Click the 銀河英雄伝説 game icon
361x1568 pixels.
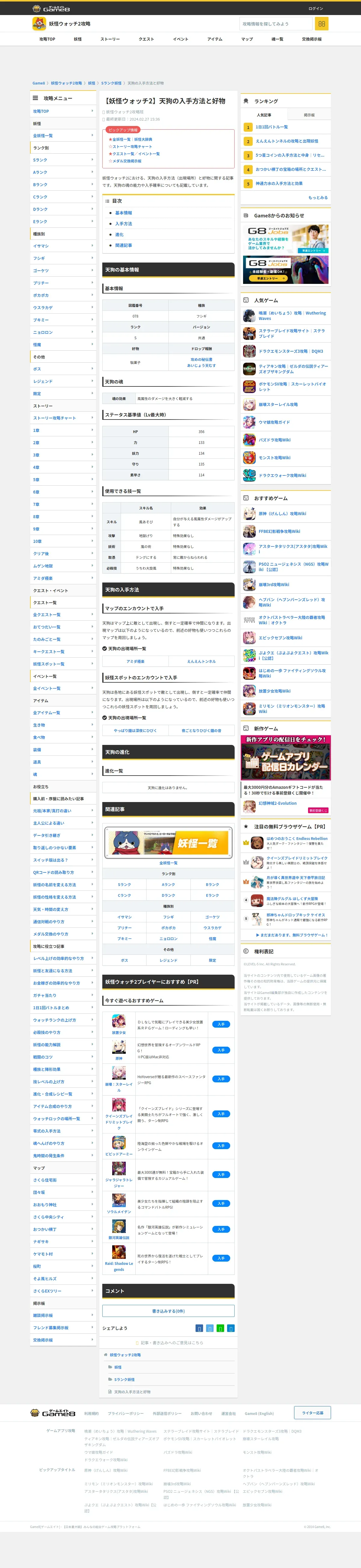[x=119, y=1226]
